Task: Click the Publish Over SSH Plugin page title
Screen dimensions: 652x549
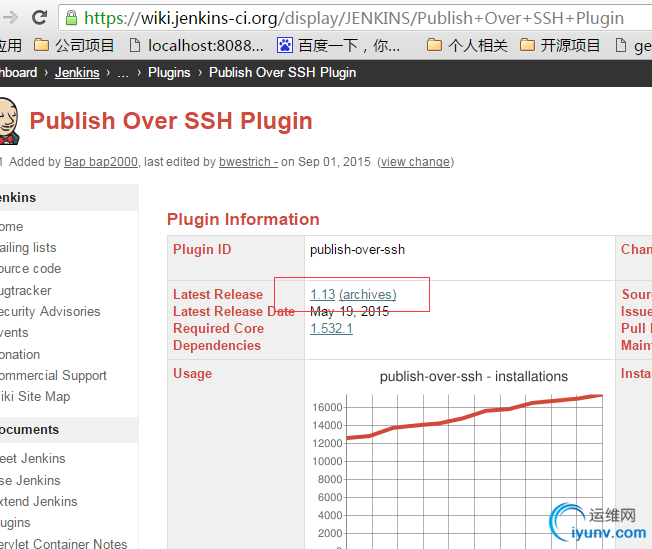Action: coord(171,121)
